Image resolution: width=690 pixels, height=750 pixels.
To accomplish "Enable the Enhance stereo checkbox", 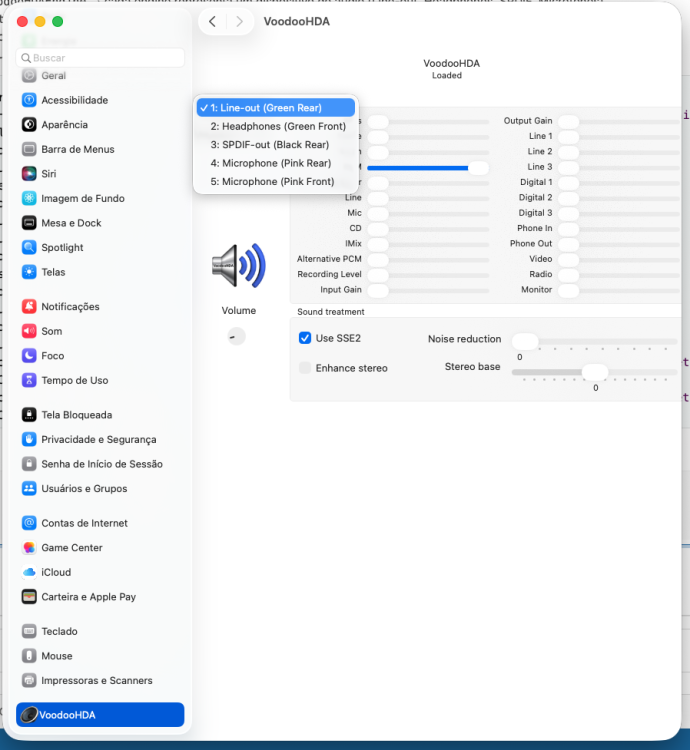I will (x=305, y=368).
